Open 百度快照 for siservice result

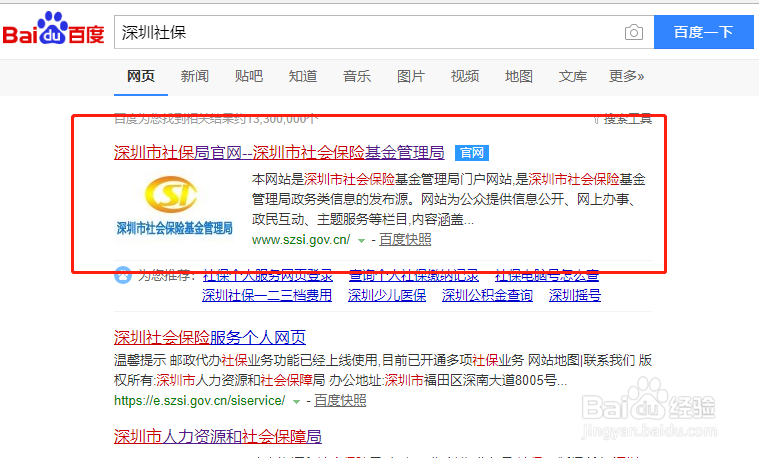(x=340, y=401)
